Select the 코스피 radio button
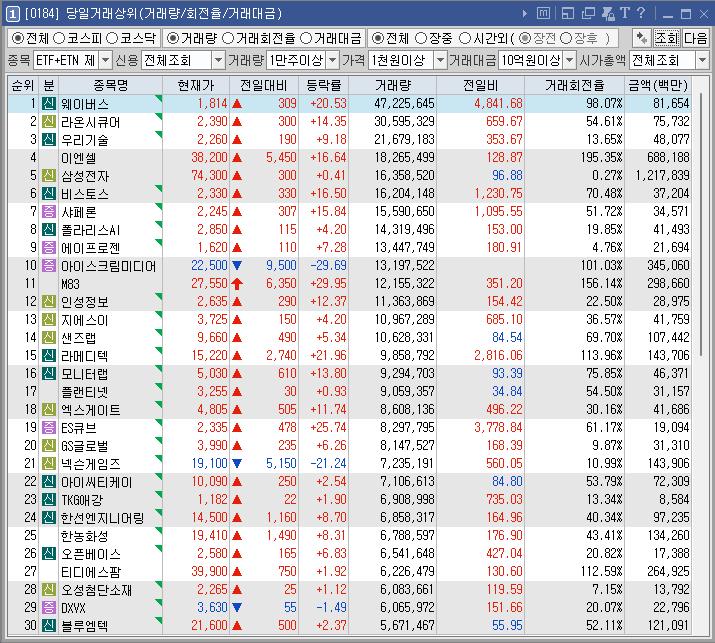 (x=59, y=38)
